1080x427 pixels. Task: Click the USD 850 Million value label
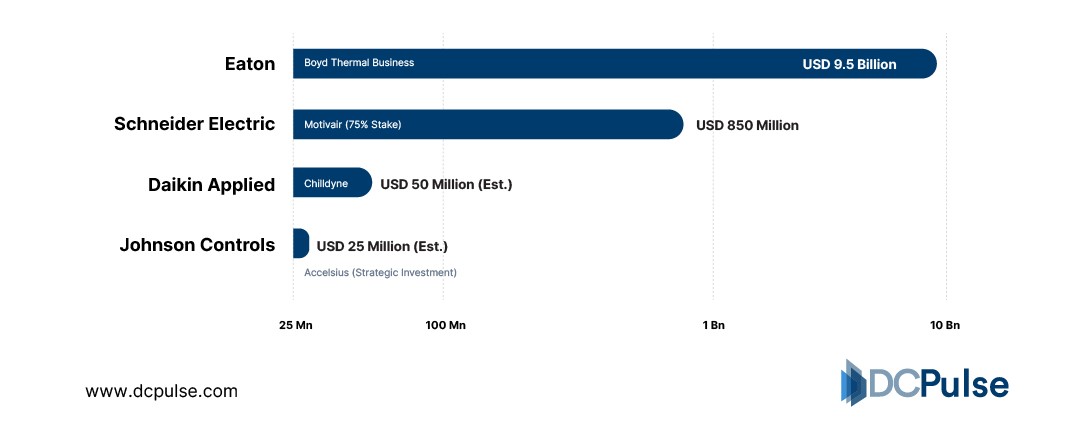click(747, 126)
